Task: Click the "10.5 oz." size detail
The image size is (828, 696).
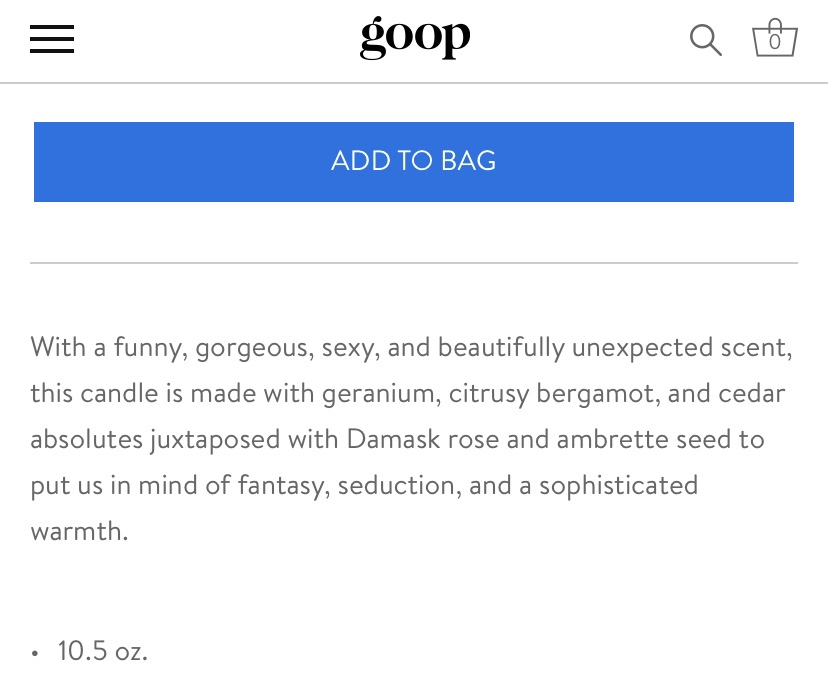Action: 102,651
